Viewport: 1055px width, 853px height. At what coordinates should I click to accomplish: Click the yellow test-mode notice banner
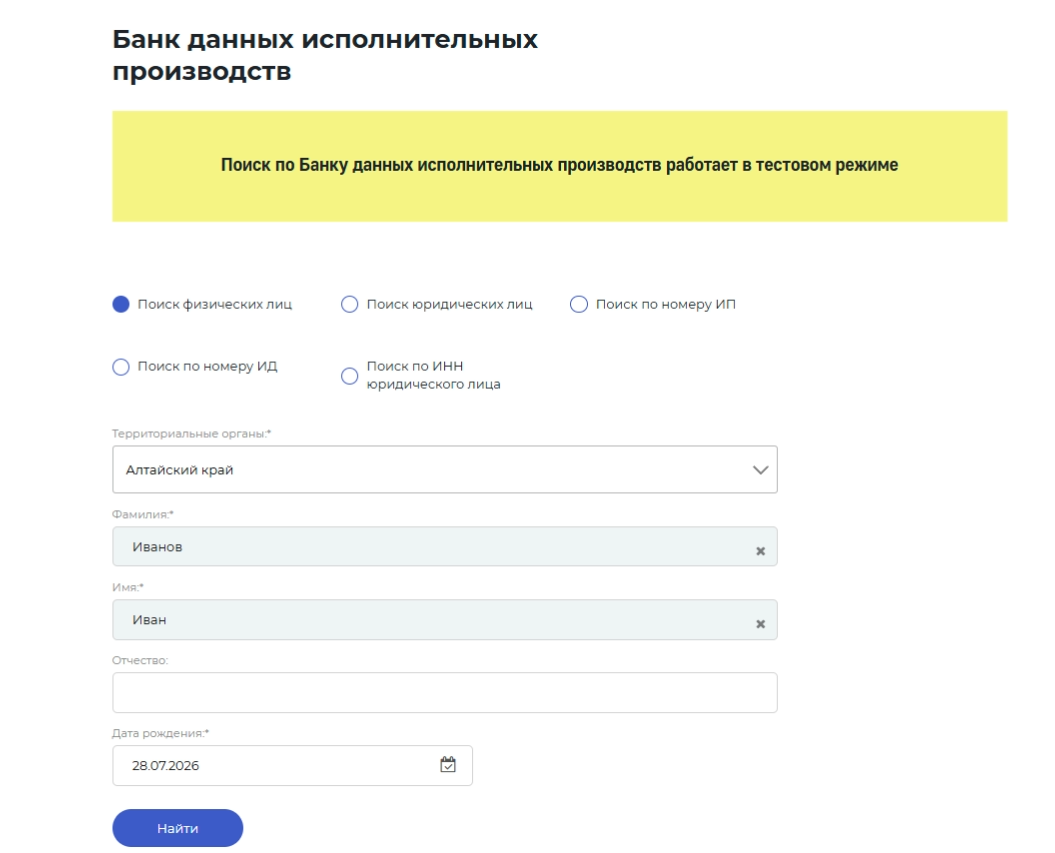[560, 166]
